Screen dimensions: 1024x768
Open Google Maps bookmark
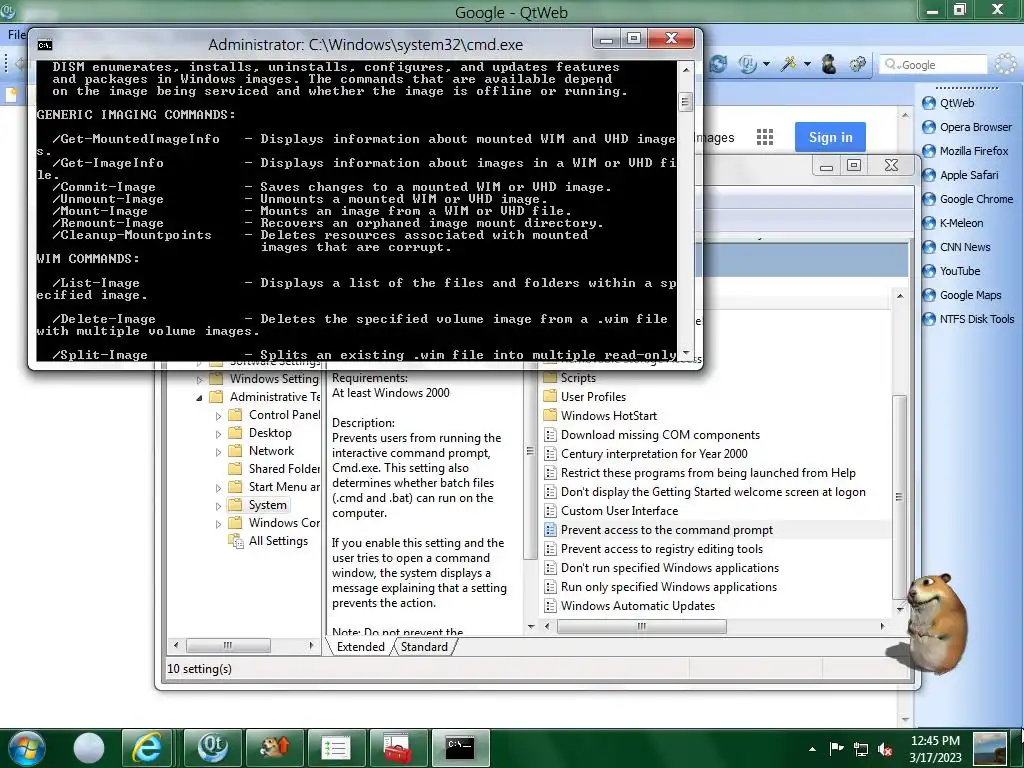pyautogui.click(x=961, y=295)
